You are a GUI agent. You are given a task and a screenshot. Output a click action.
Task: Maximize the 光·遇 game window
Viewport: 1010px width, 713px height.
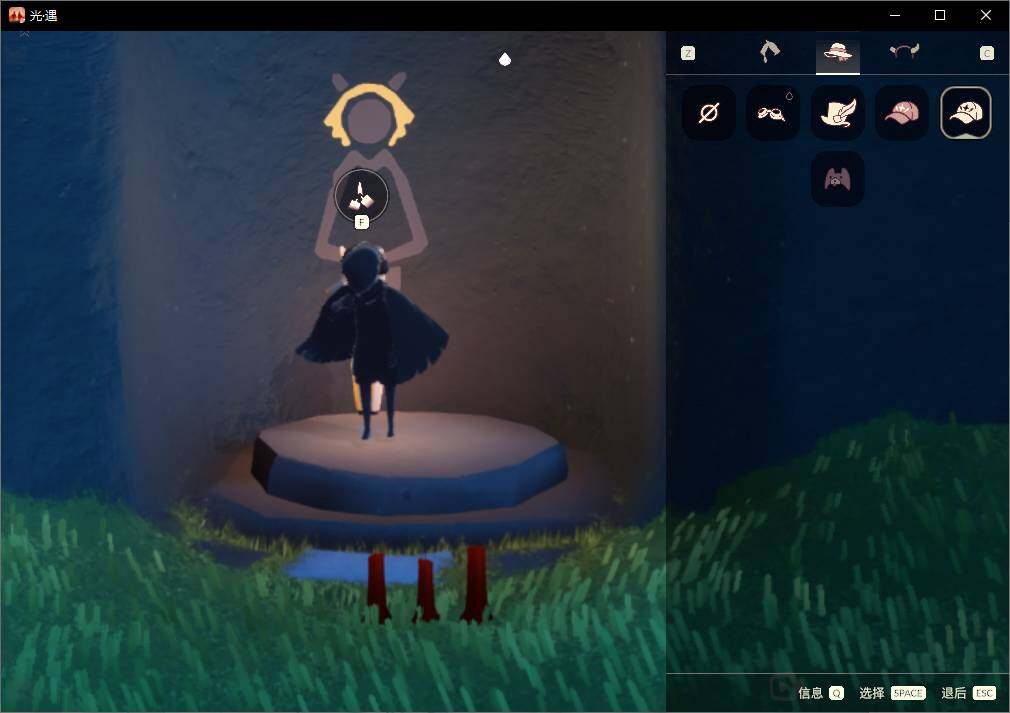940,15
